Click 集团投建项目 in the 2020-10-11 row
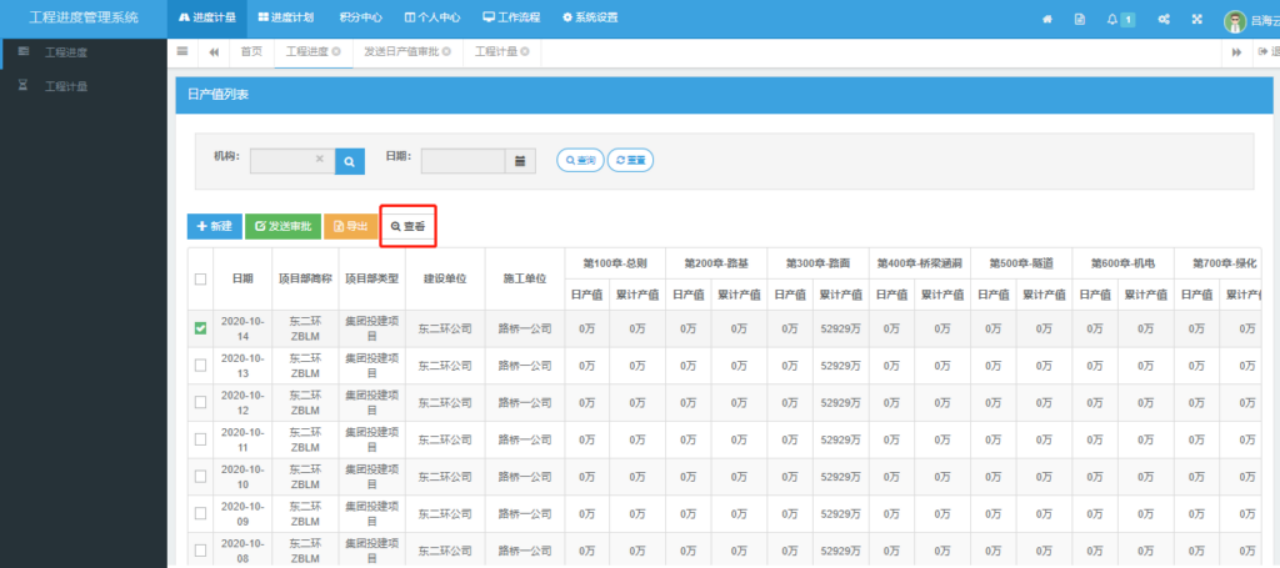The width and height of the screenshot is (1280, 568). coord(371,439)
